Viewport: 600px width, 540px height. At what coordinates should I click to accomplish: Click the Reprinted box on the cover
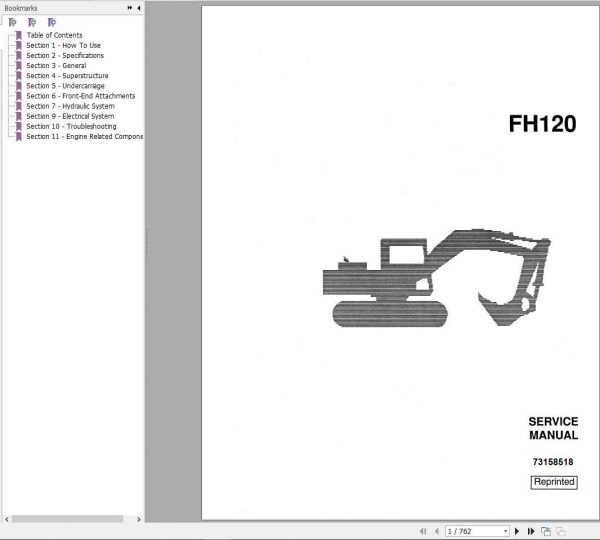tap(554, 482)
